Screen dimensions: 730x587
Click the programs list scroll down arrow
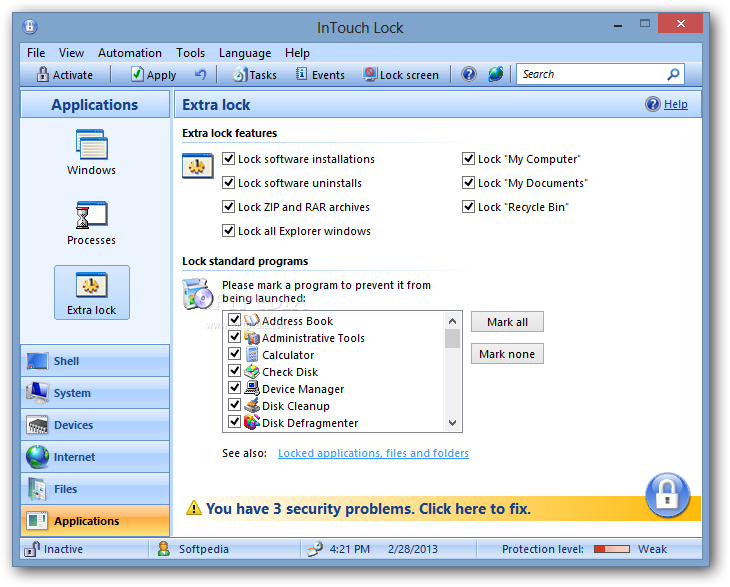(x=452, y=423)
